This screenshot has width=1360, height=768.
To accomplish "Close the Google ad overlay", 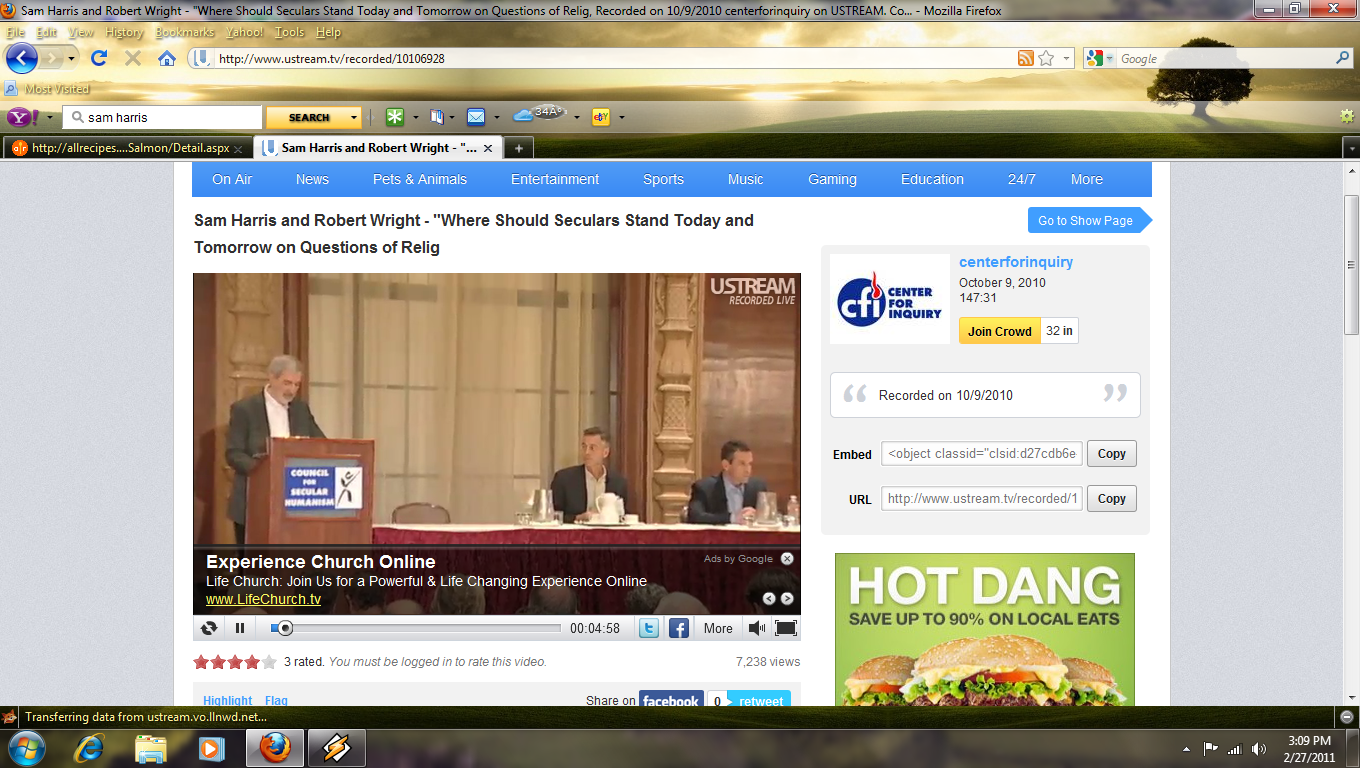I will [x=787, y=559].
